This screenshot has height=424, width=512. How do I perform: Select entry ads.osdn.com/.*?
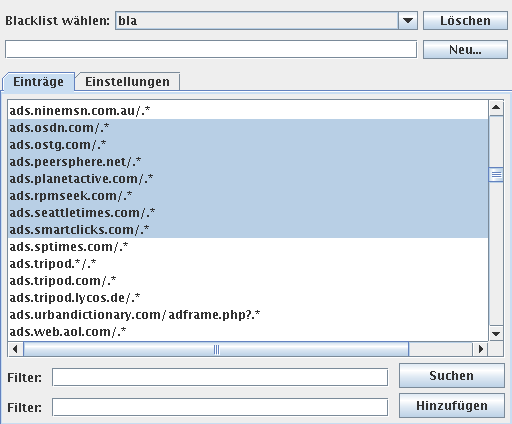click(248, 127)
